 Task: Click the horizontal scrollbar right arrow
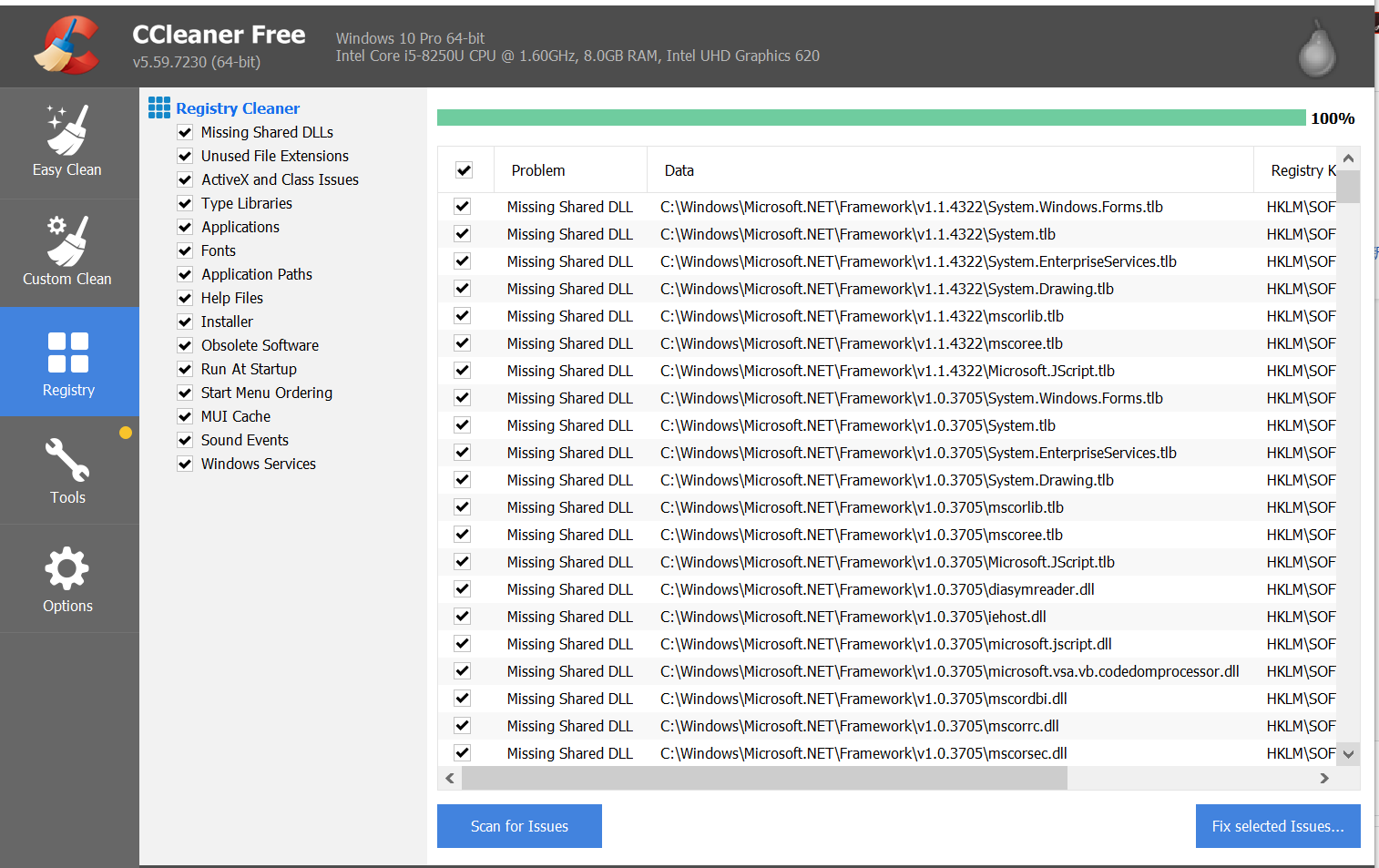pyautogui.click(x=1324, y=778)
